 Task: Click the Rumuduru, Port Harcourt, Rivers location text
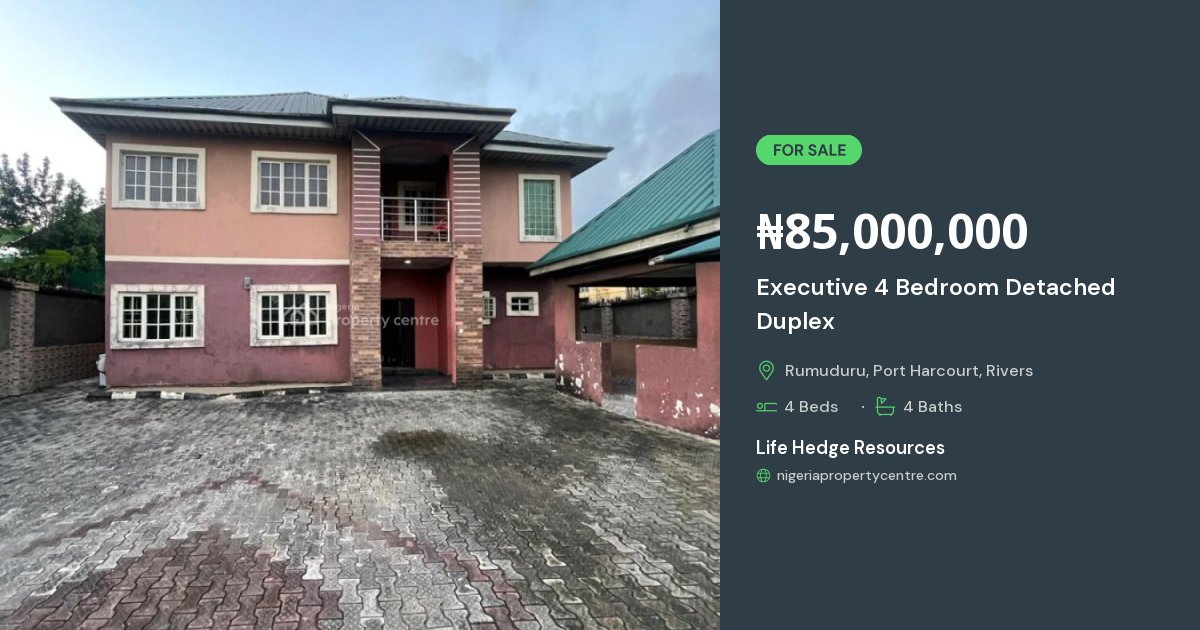(x=909, y=371)
